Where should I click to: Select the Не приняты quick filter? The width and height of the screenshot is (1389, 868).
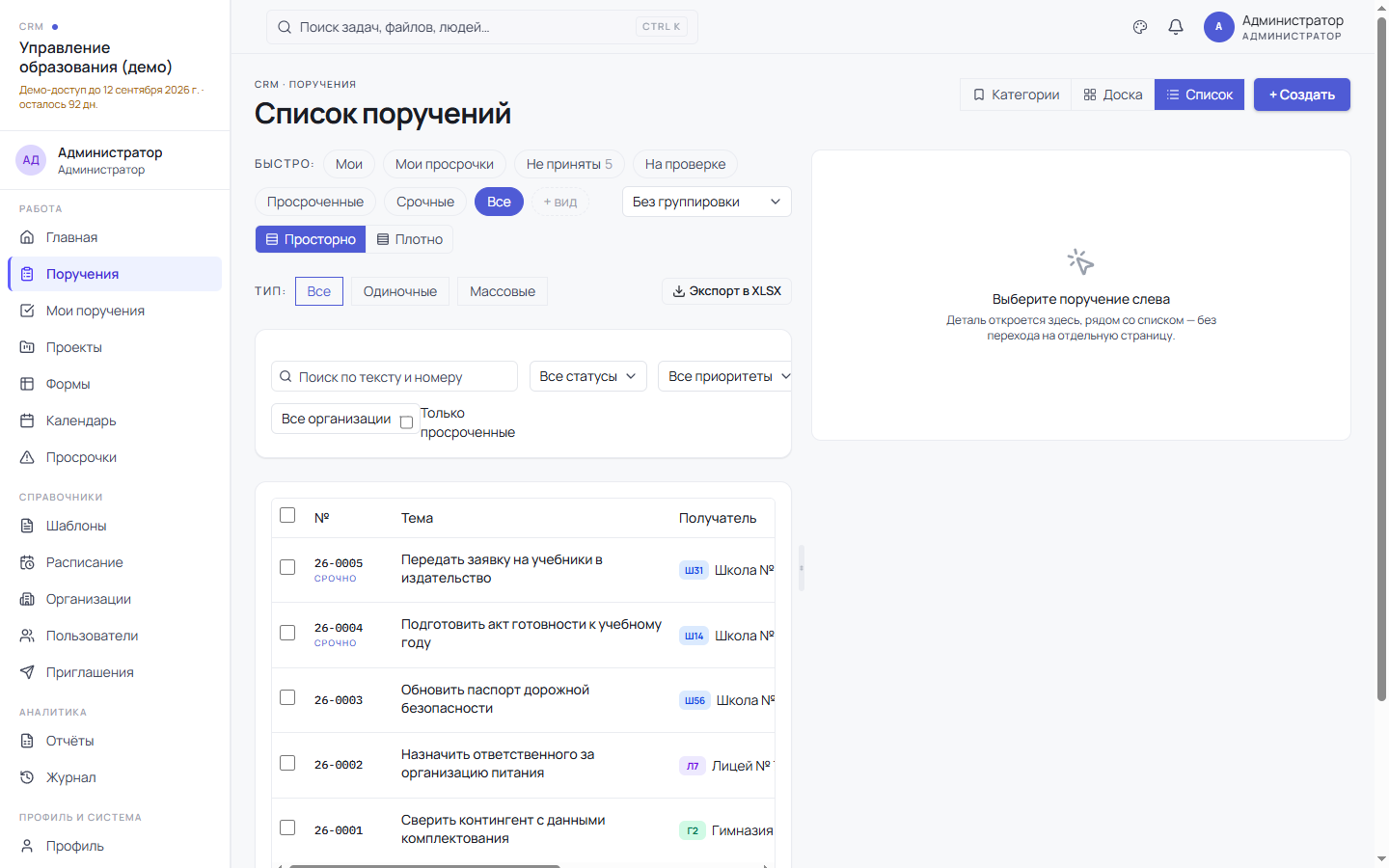[x=569, y=164]
